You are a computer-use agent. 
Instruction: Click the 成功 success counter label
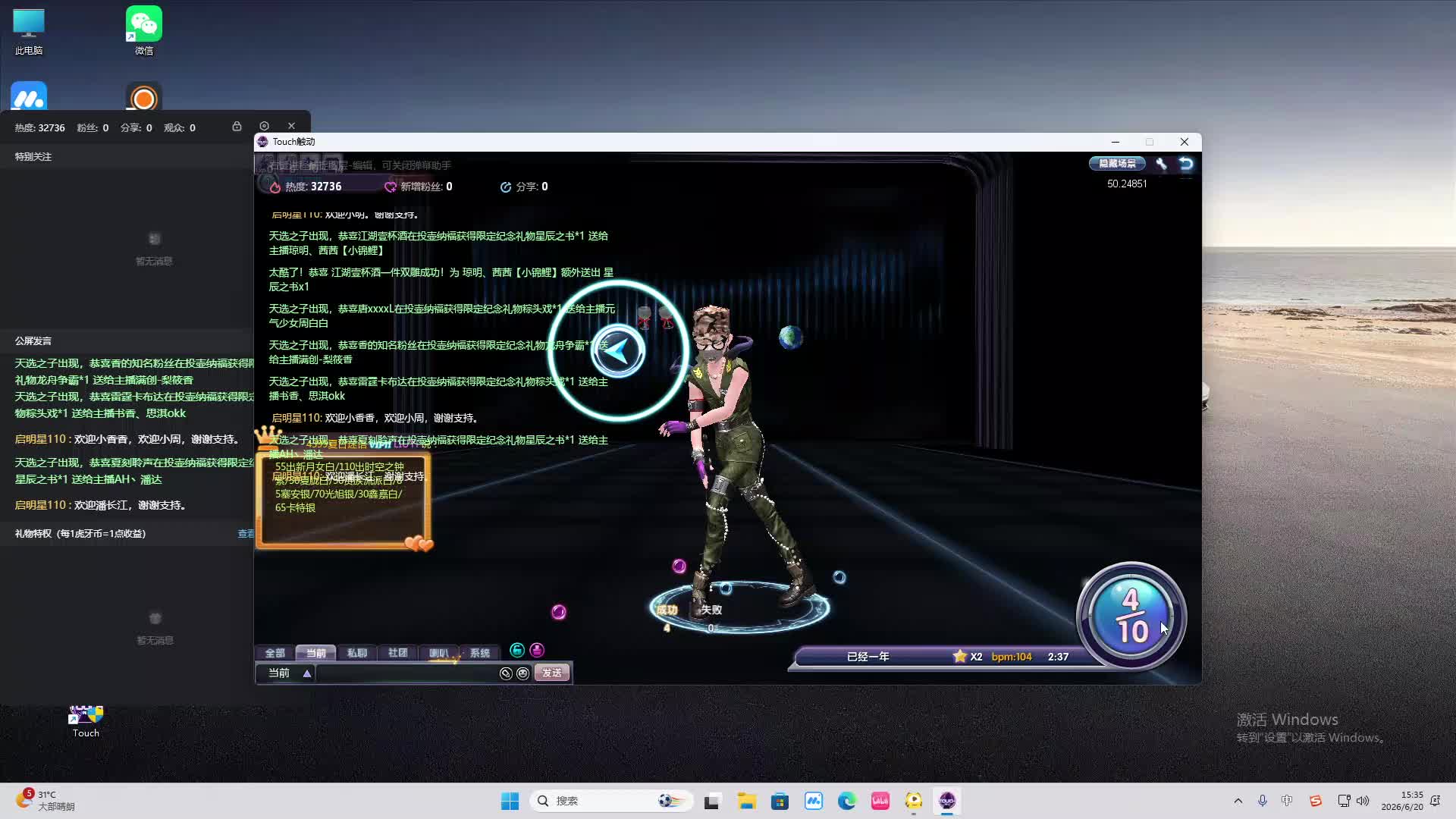pos(667,610)
